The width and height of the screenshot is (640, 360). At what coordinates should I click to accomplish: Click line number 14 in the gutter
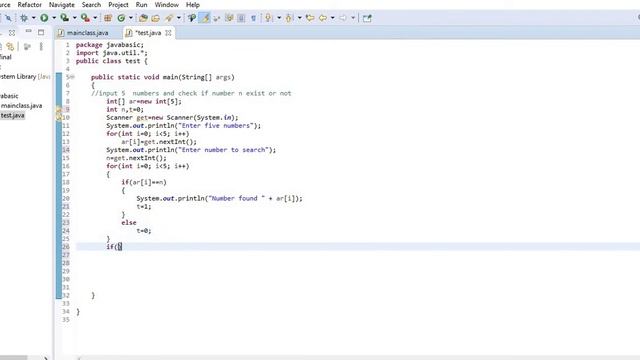point(66,150)
